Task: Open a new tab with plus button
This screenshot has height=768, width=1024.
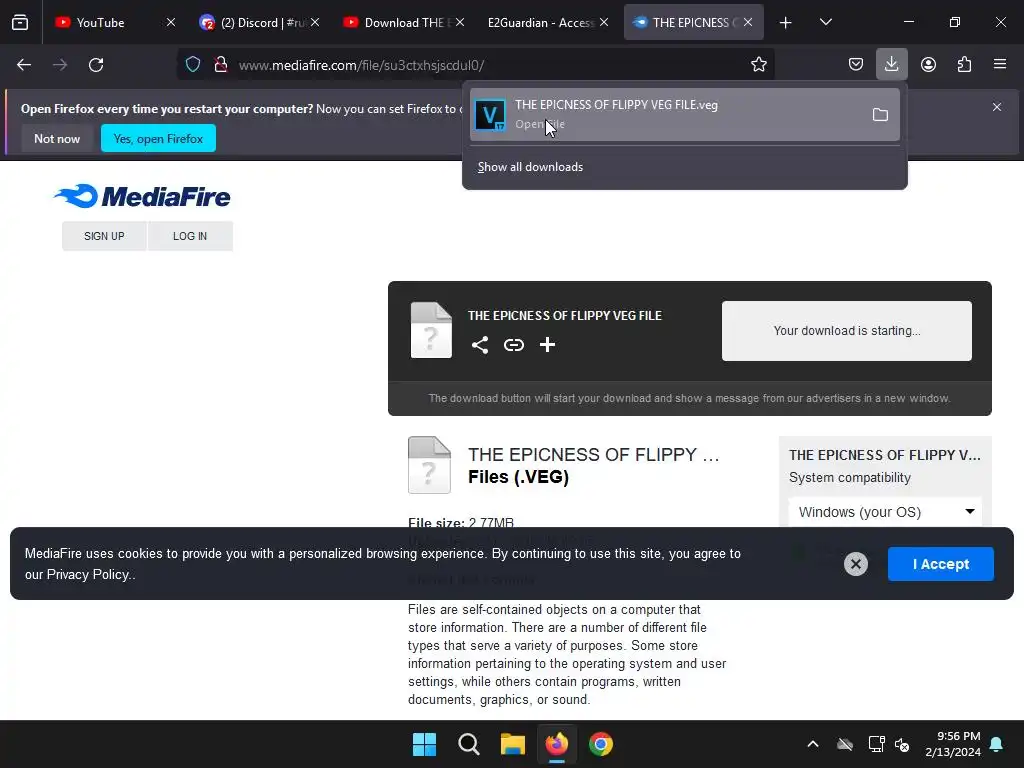Action: pyautogui.click(x=786, y=23)
